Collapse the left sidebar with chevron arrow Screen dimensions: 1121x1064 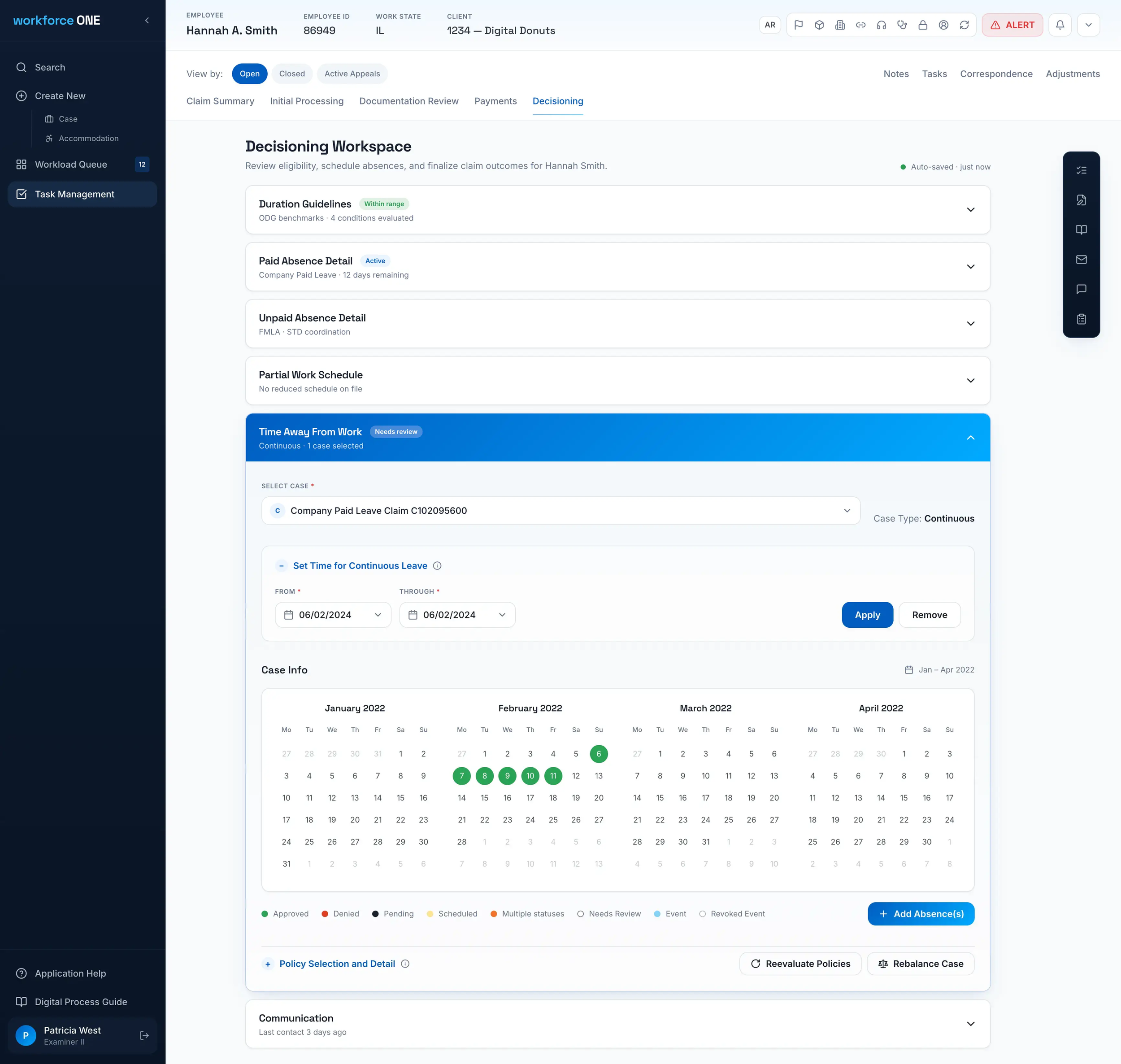pyautogui.click(x=147, y=21)
